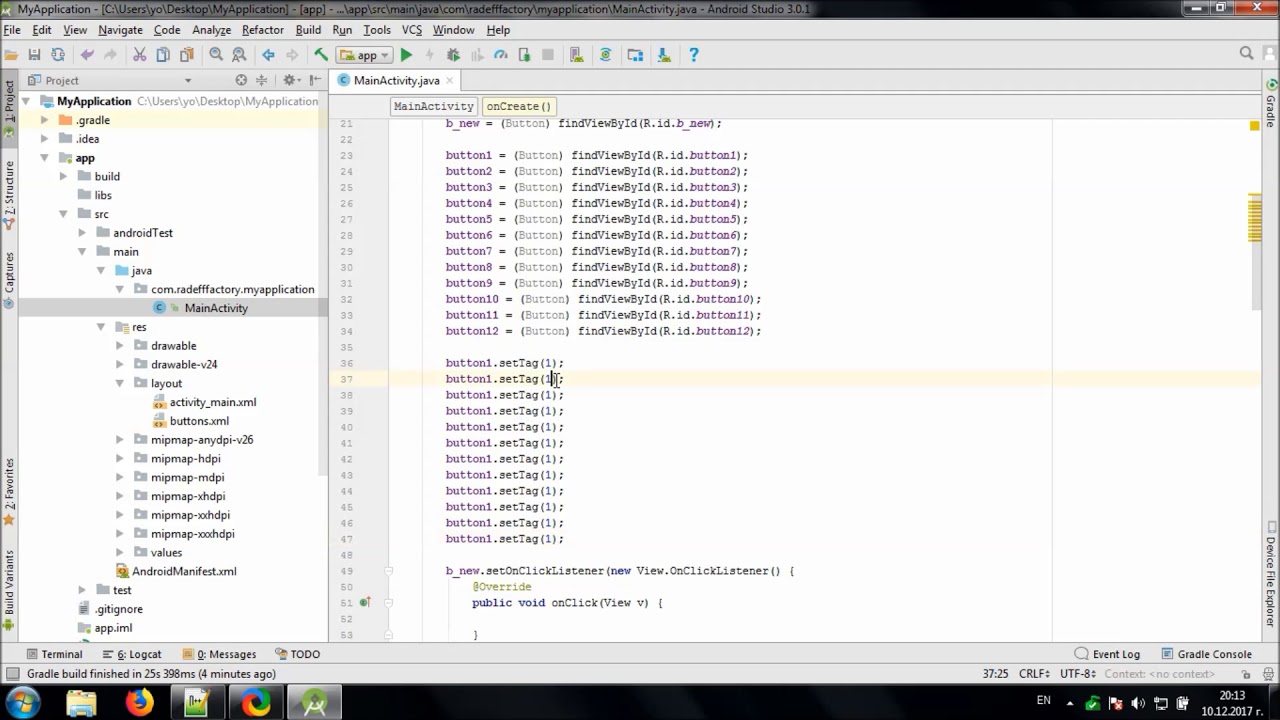Click the scroll from source target icon

click(x=241, y=80)
